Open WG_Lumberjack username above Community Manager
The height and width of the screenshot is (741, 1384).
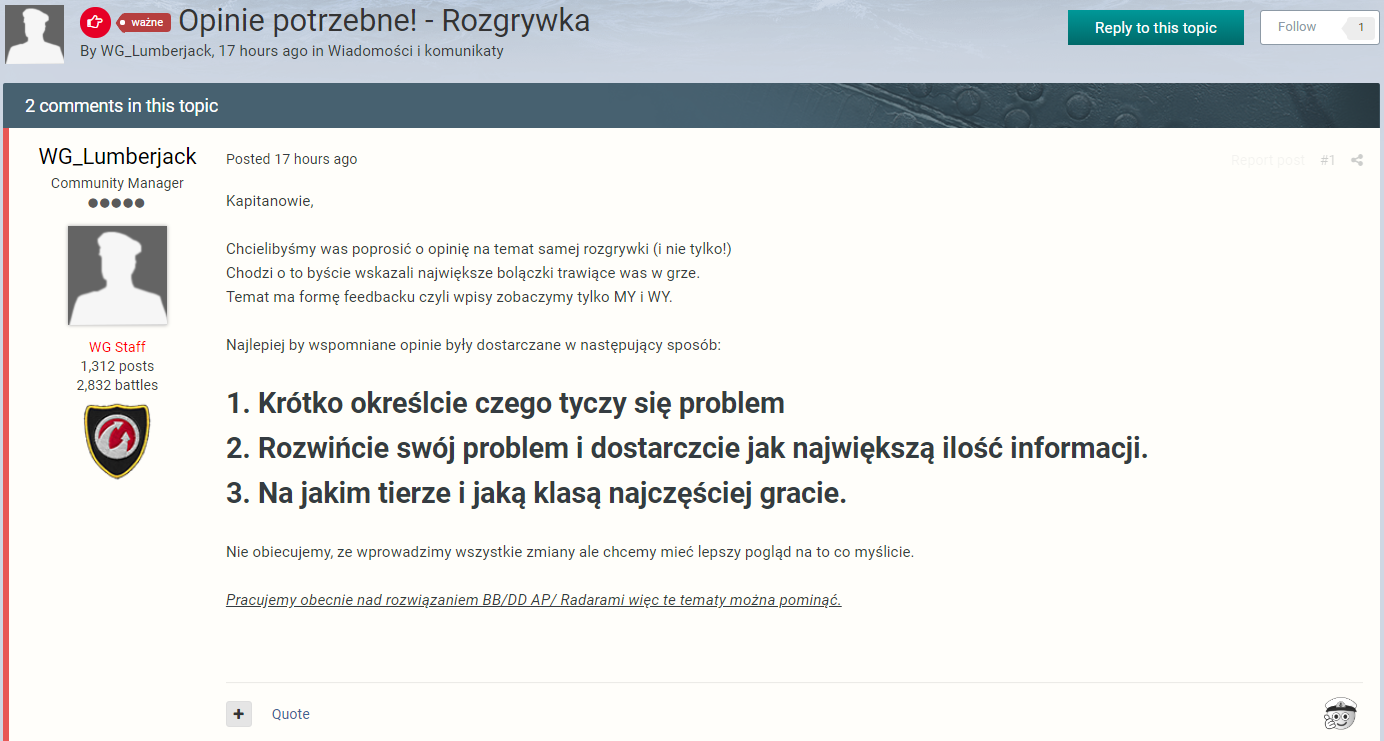point(117,157)
